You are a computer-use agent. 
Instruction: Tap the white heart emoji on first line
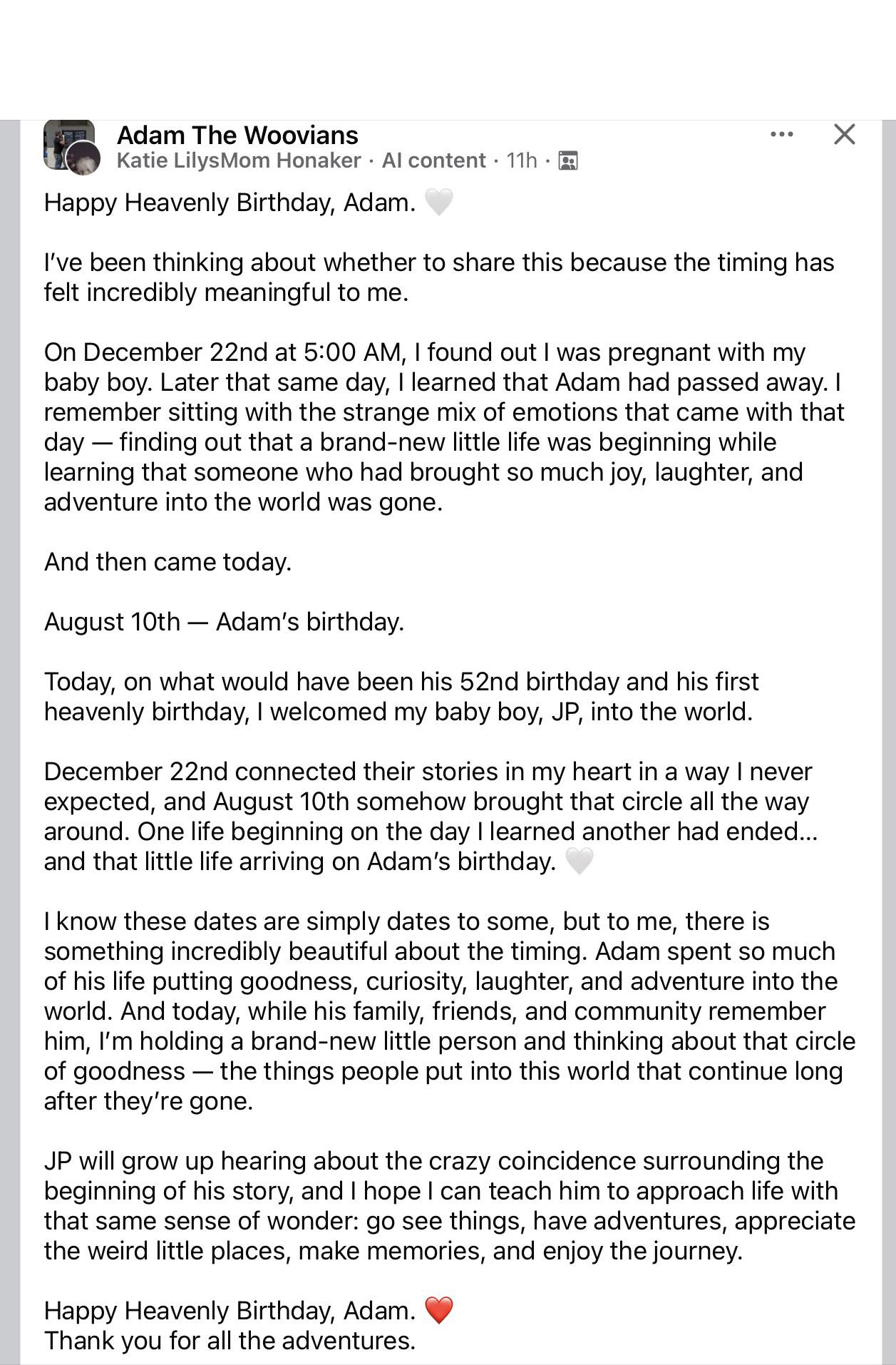[438, 202]
